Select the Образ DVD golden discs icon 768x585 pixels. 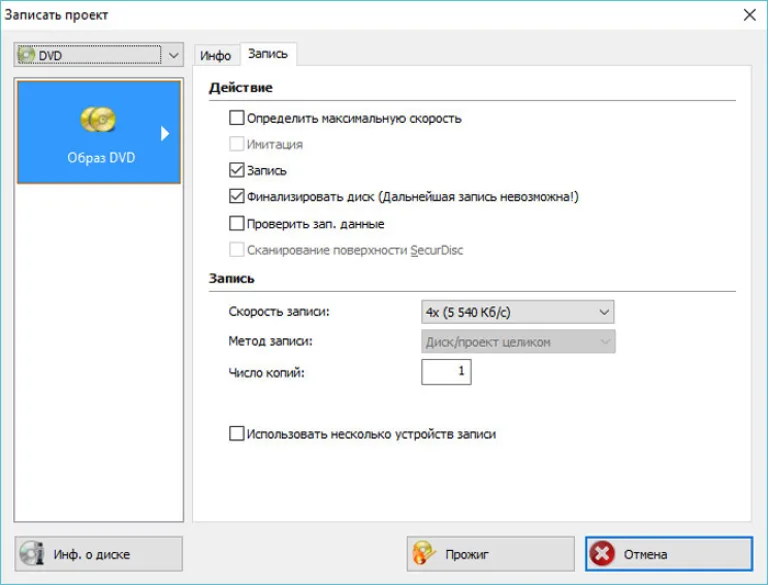98,120
